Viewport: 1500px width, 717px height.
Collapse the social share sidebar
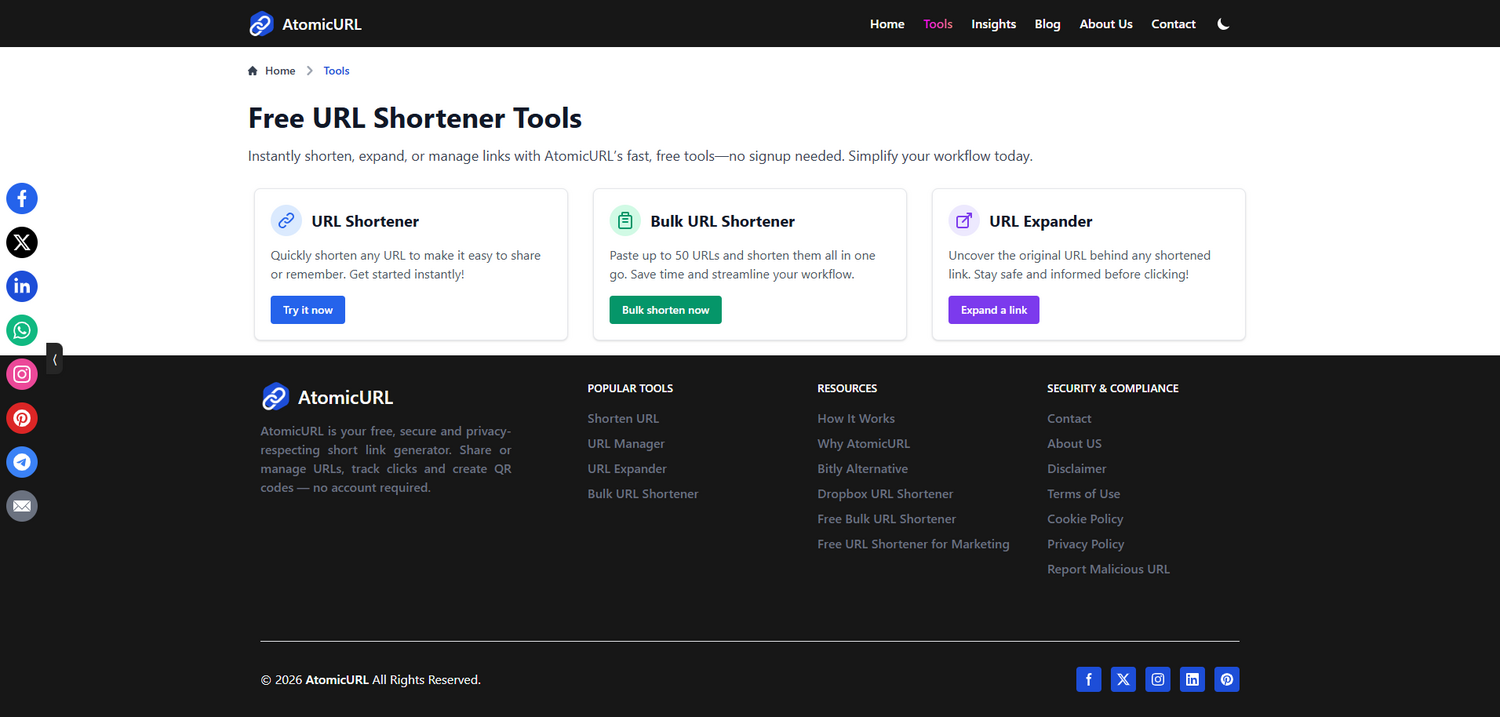[x=55, y=358]
